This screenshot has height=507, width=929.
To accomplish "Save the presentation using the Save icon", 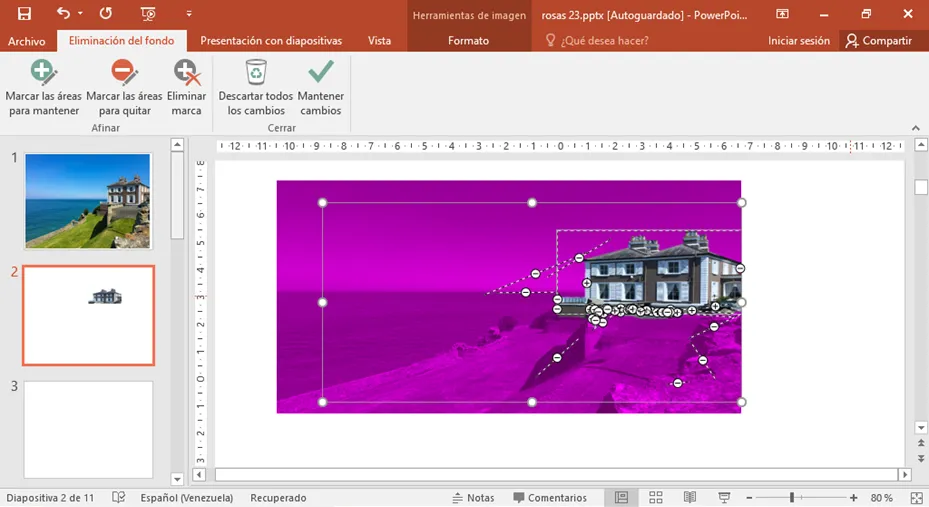I will coord(24,14).
